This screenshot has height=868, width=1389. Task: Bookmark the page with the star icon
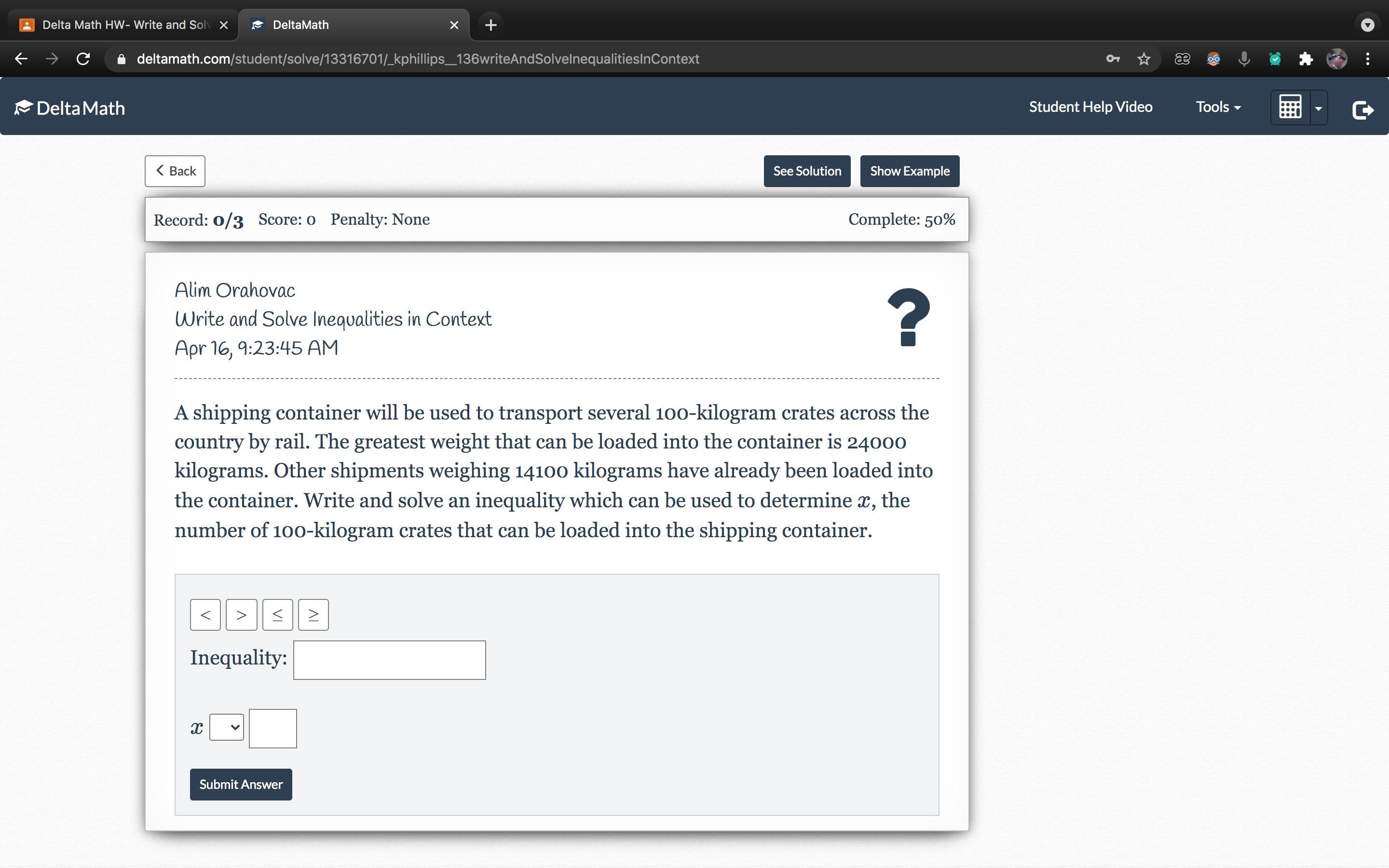click(x=1144, y=59)
